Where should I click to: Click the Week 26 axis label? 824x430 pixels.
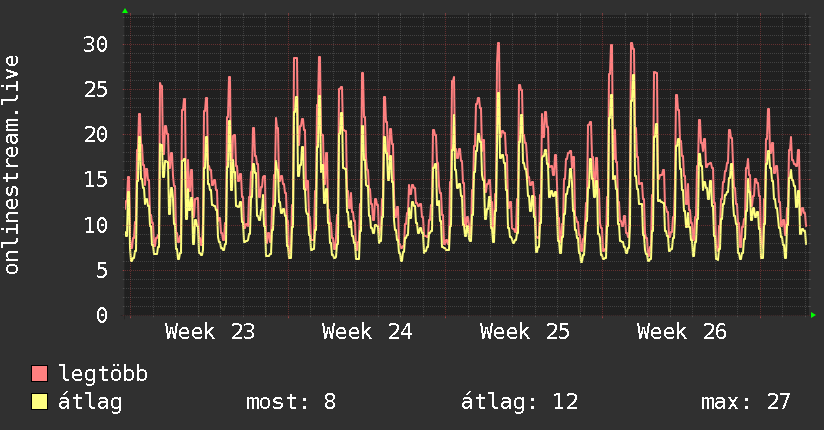point(682,332)
